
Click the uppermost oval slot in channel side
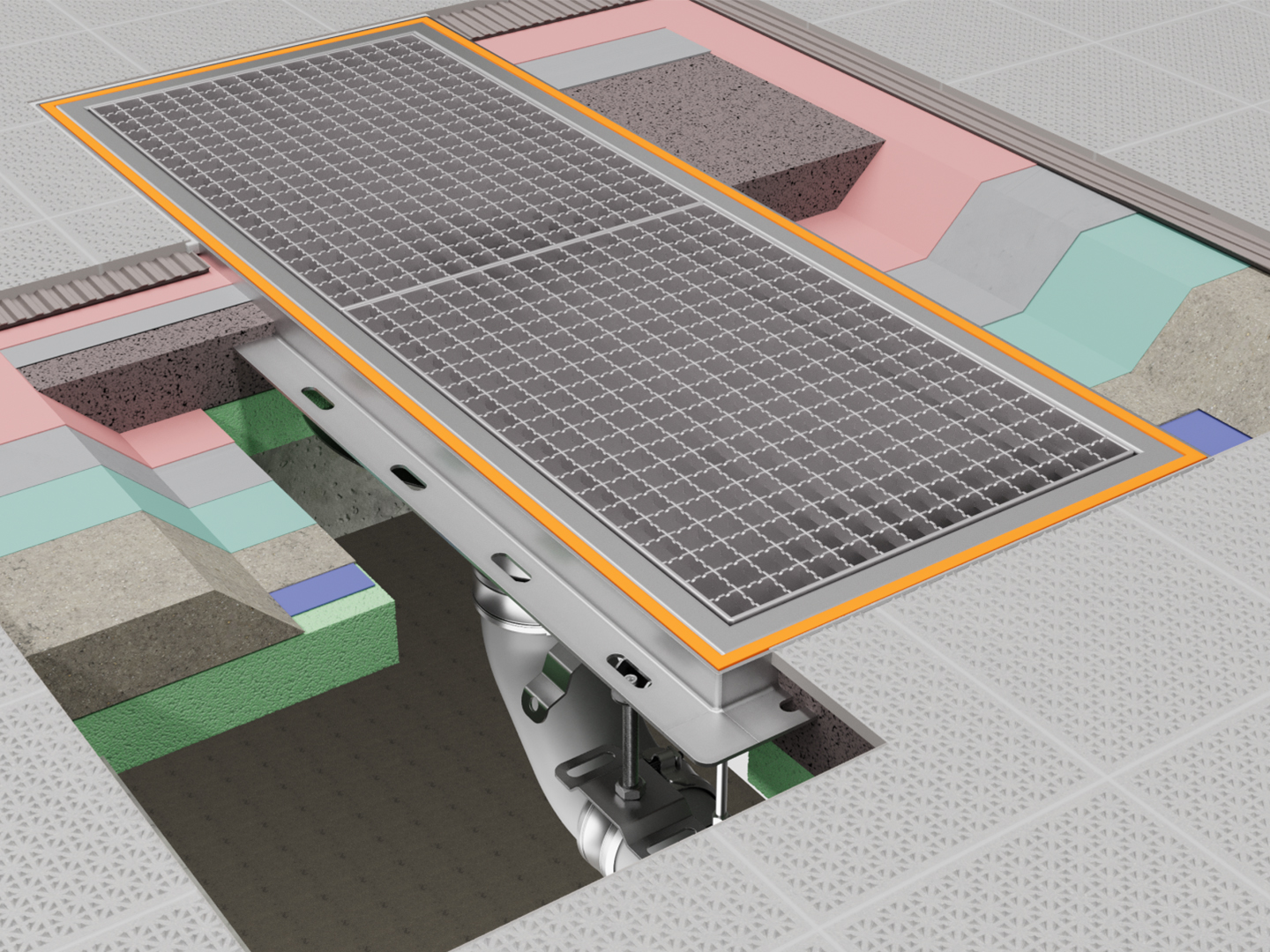point(319,398)
